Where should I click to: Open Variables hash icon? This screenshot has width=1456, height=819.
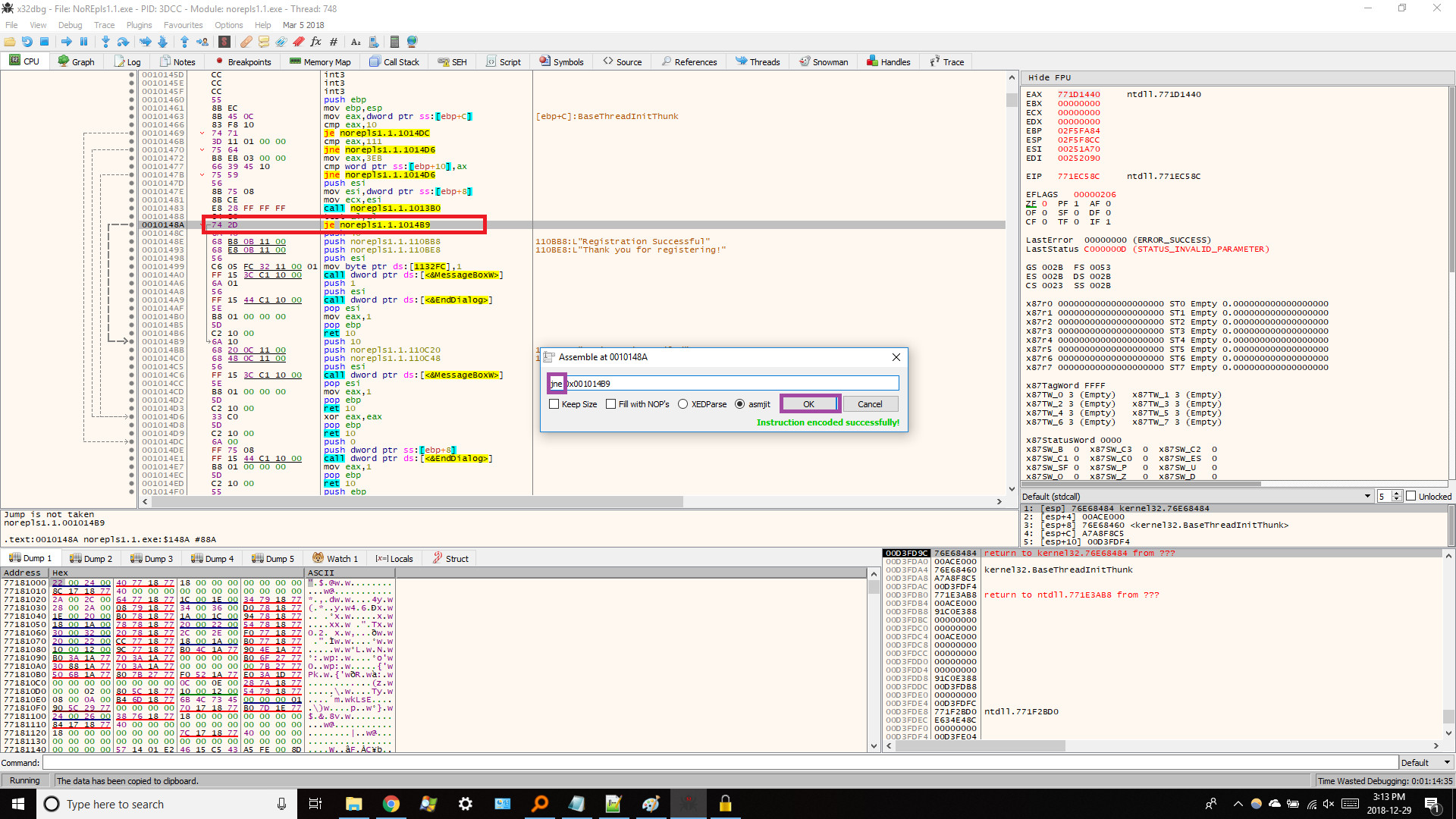[x=334, y=42]
